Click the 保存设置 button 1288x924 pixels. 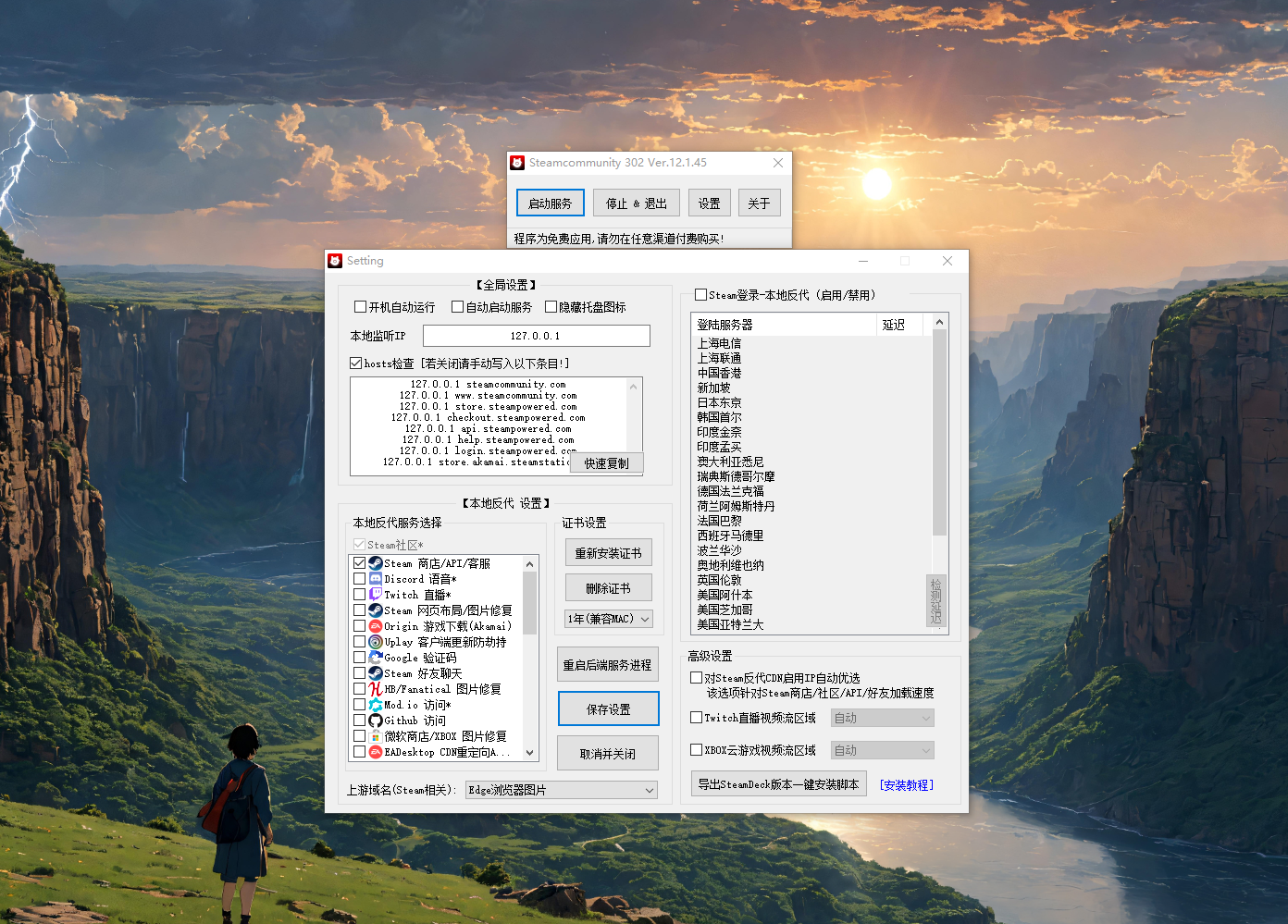coord(608,708)
